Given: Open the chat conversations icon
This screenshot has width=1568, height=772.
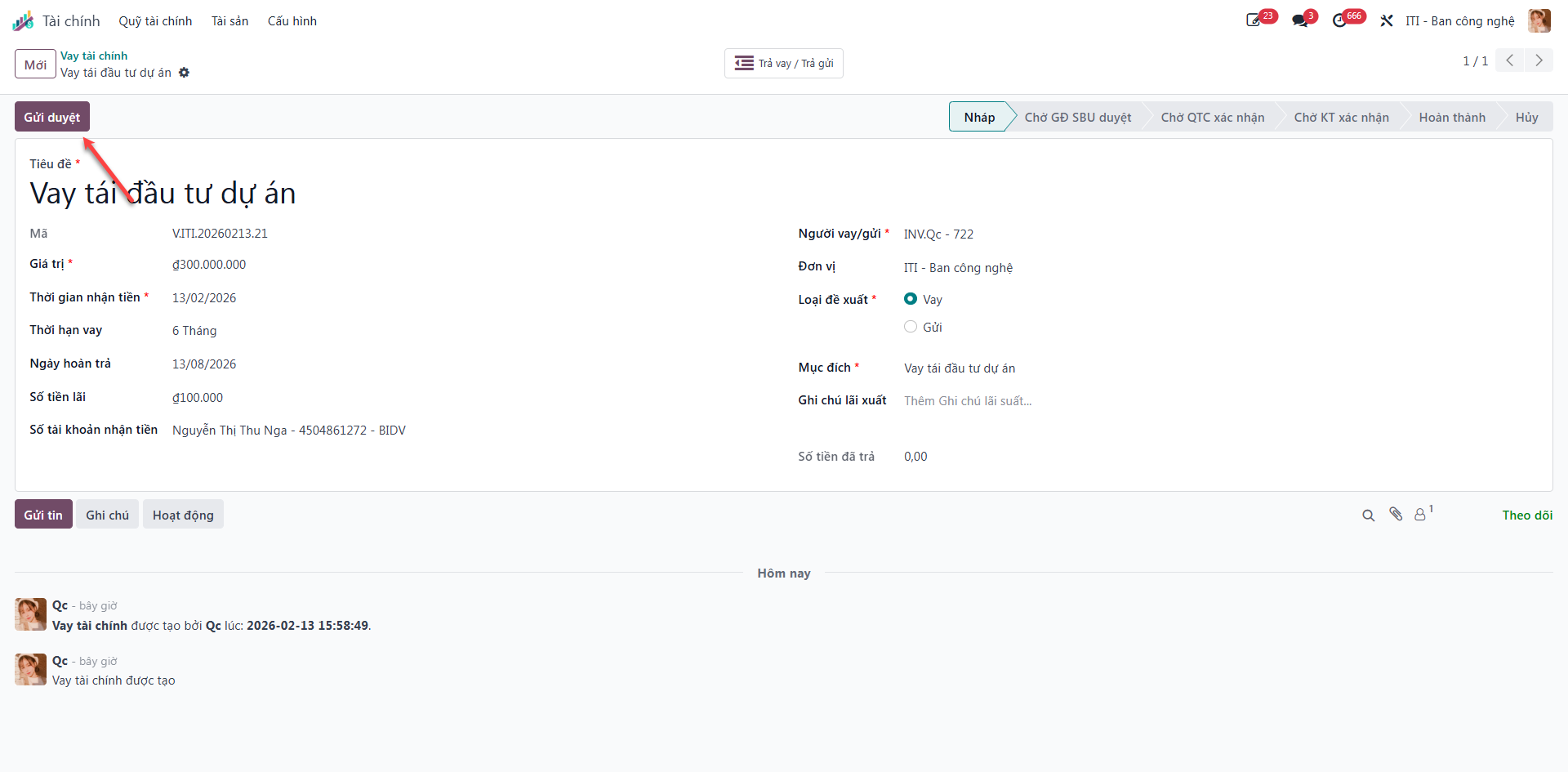Looking at the screenshot, I should point(1301,20).
